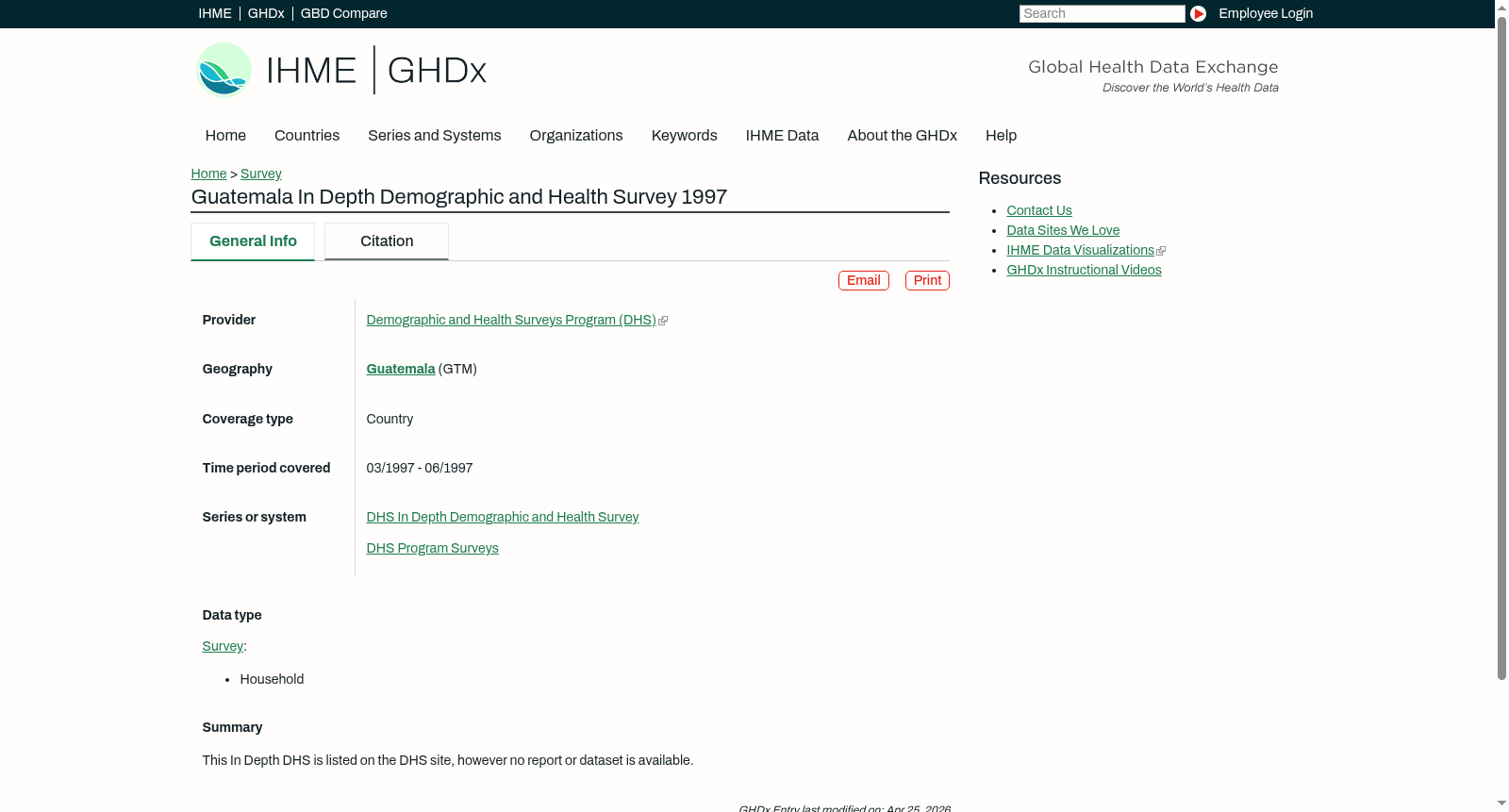Open Data Sites We Love link
1509x812 pixels.
tap(1063, 231)
